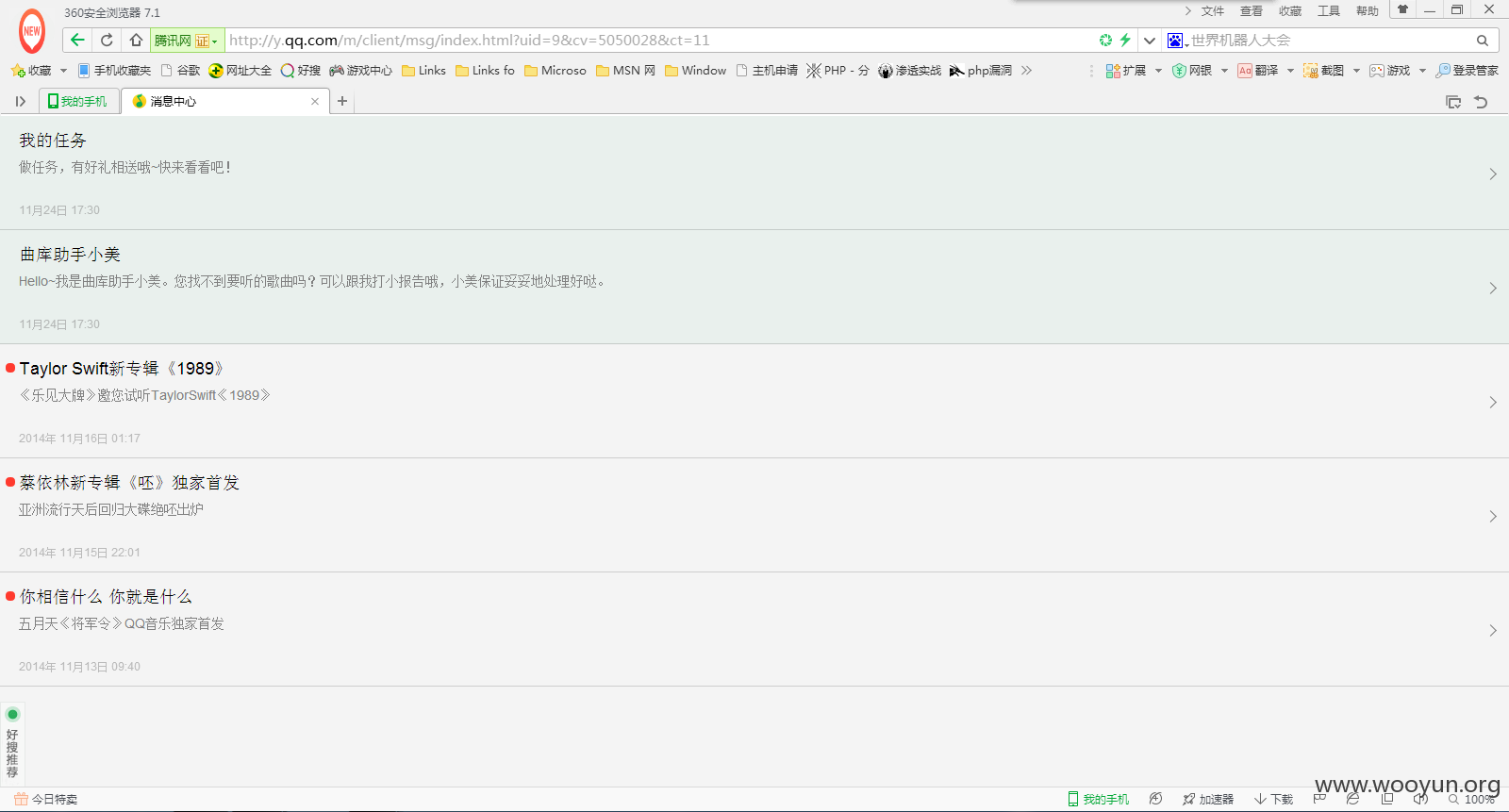This screenshot has height=812, width=1509.
Task: Open the 我的任务 message
Action: click(754, 173)
